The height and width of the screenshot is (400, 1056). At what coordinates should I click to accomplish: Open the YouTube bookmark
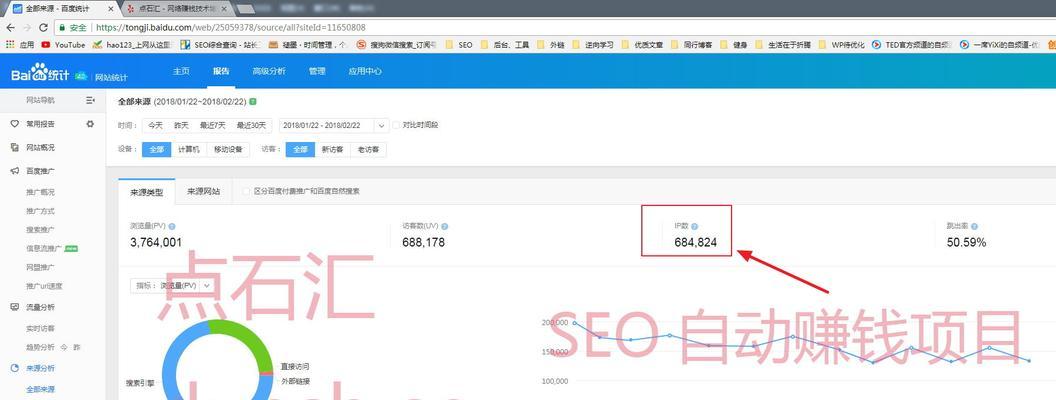click(x=63, y=45)
